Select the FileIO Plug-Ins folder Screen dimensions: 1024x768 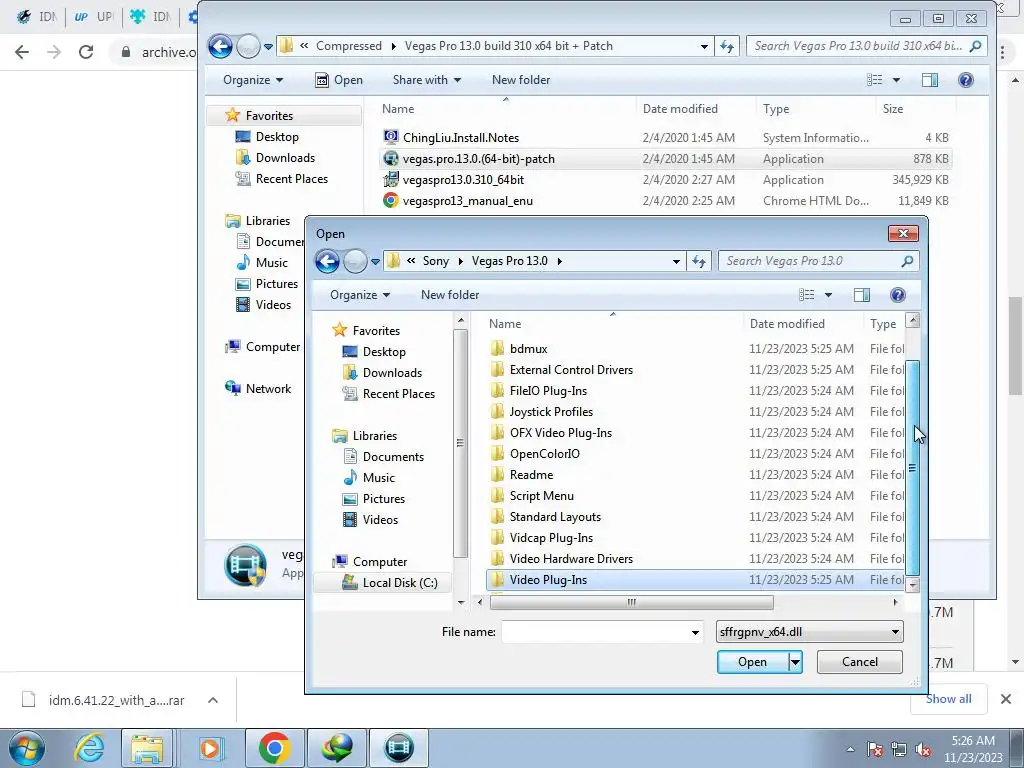pyautogui.click(x=549, y=391)
